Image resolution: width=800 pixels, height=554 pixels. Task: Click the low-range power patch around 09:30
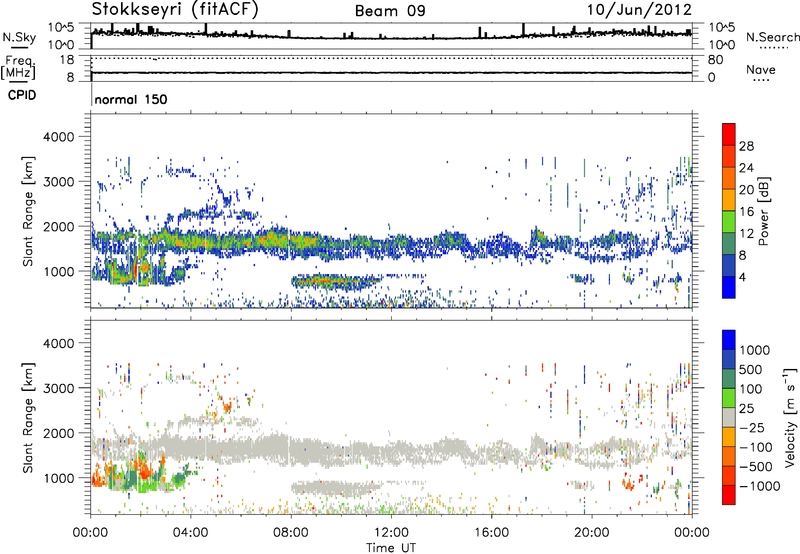[x=337, y=281]
